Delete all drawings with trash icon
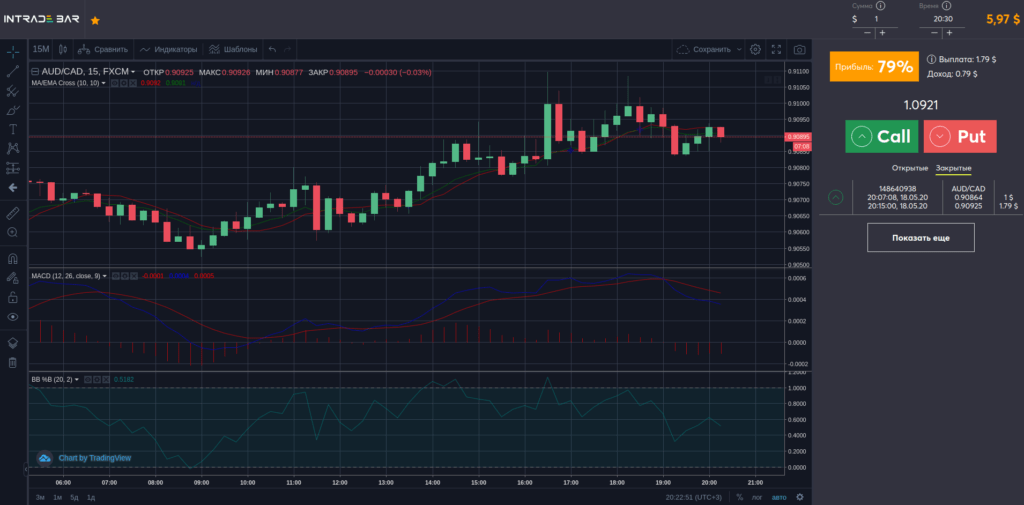Screen dimensions: 1024x505 point(13,362)
